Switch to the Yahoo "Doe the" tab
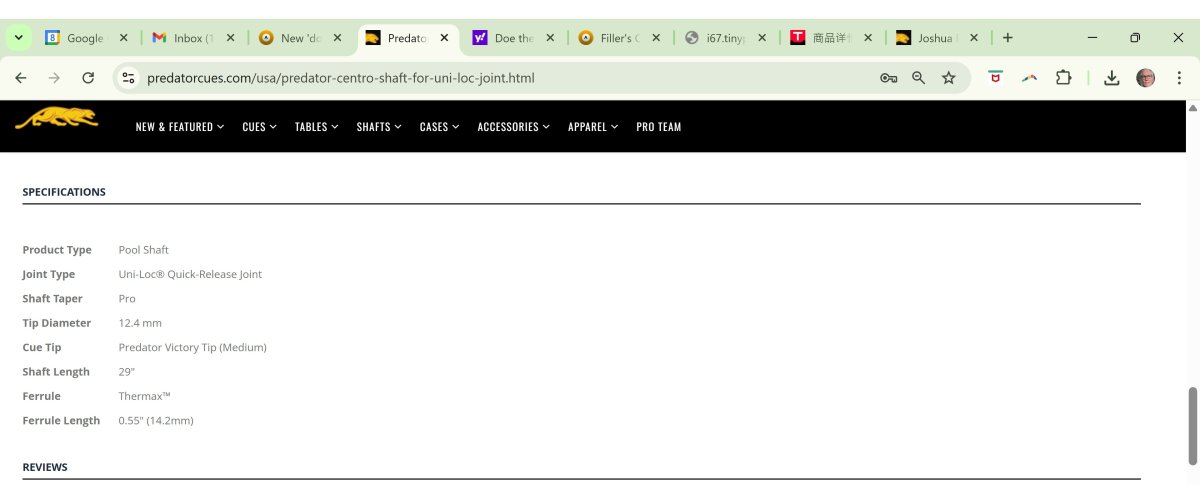The height and width of the screenshot is (485, 1200). click(x=514, y=38)
